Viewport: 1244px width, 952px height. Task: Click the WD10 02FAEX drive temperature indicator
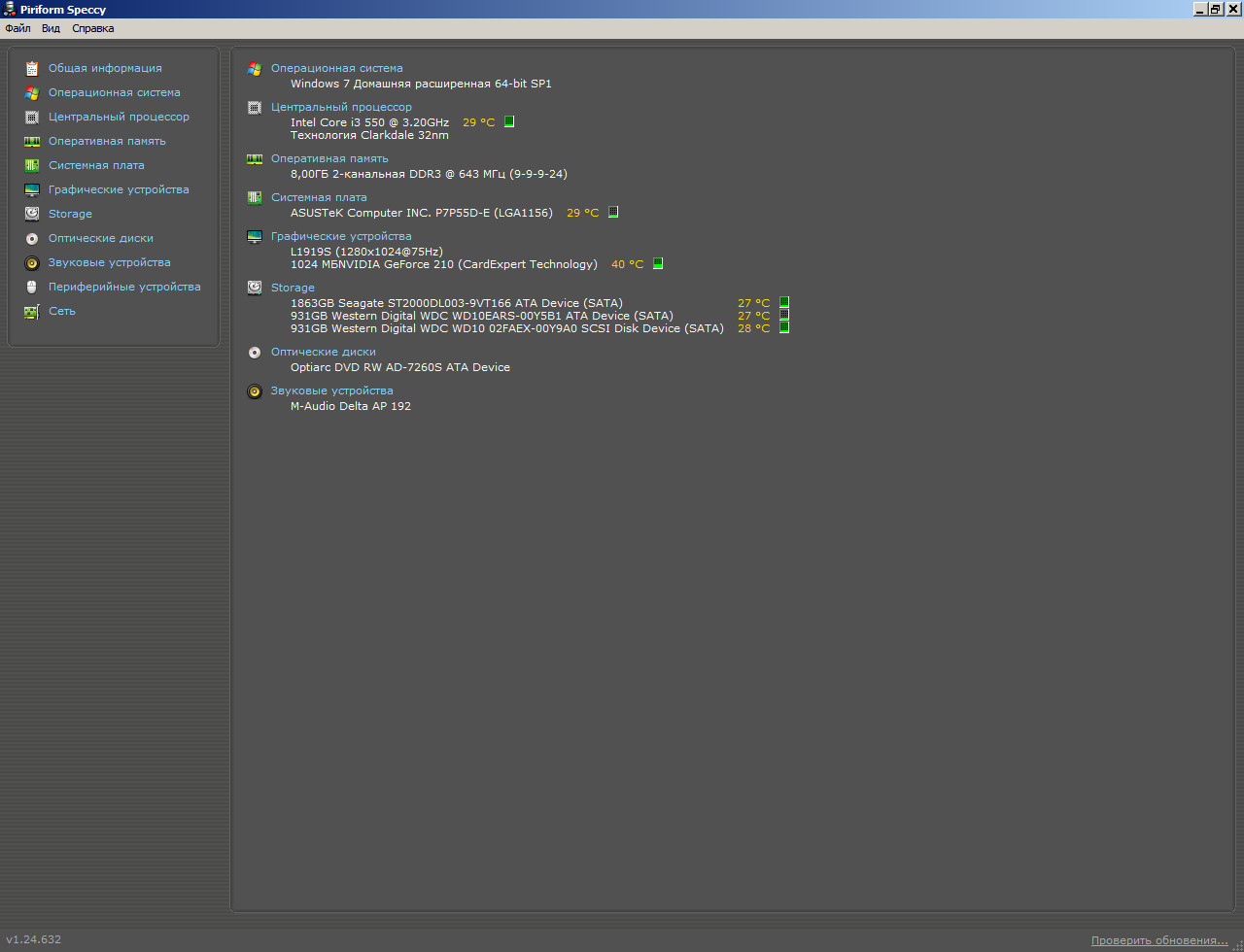coord(784,328)
